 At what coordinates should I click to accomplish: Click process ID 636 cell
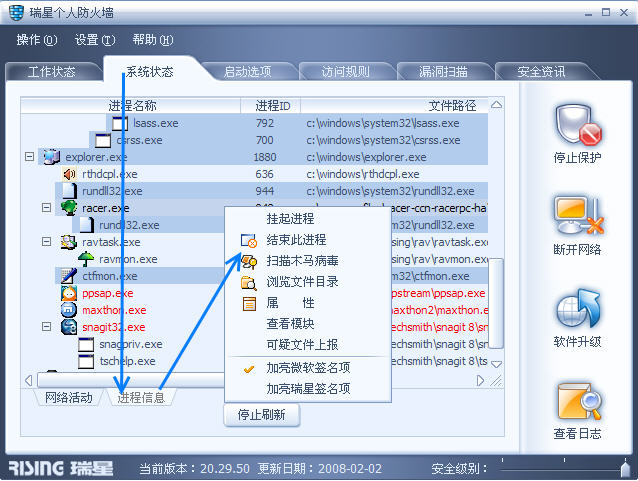point(264,174)
